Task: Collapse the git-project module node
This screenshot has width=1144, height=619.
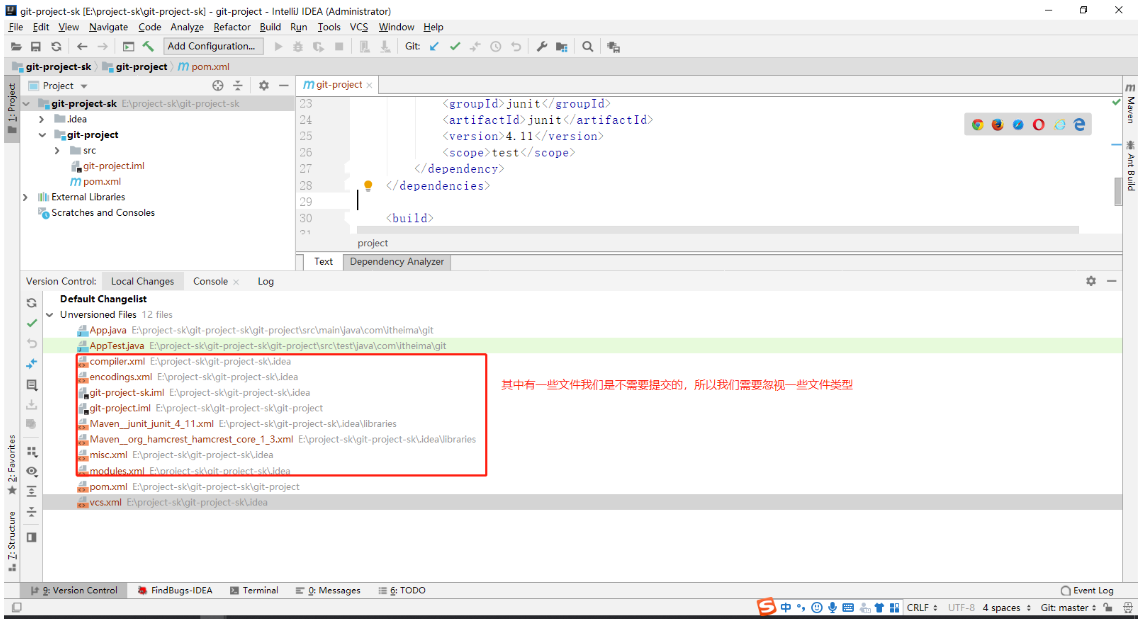Action: coord(42,135)
